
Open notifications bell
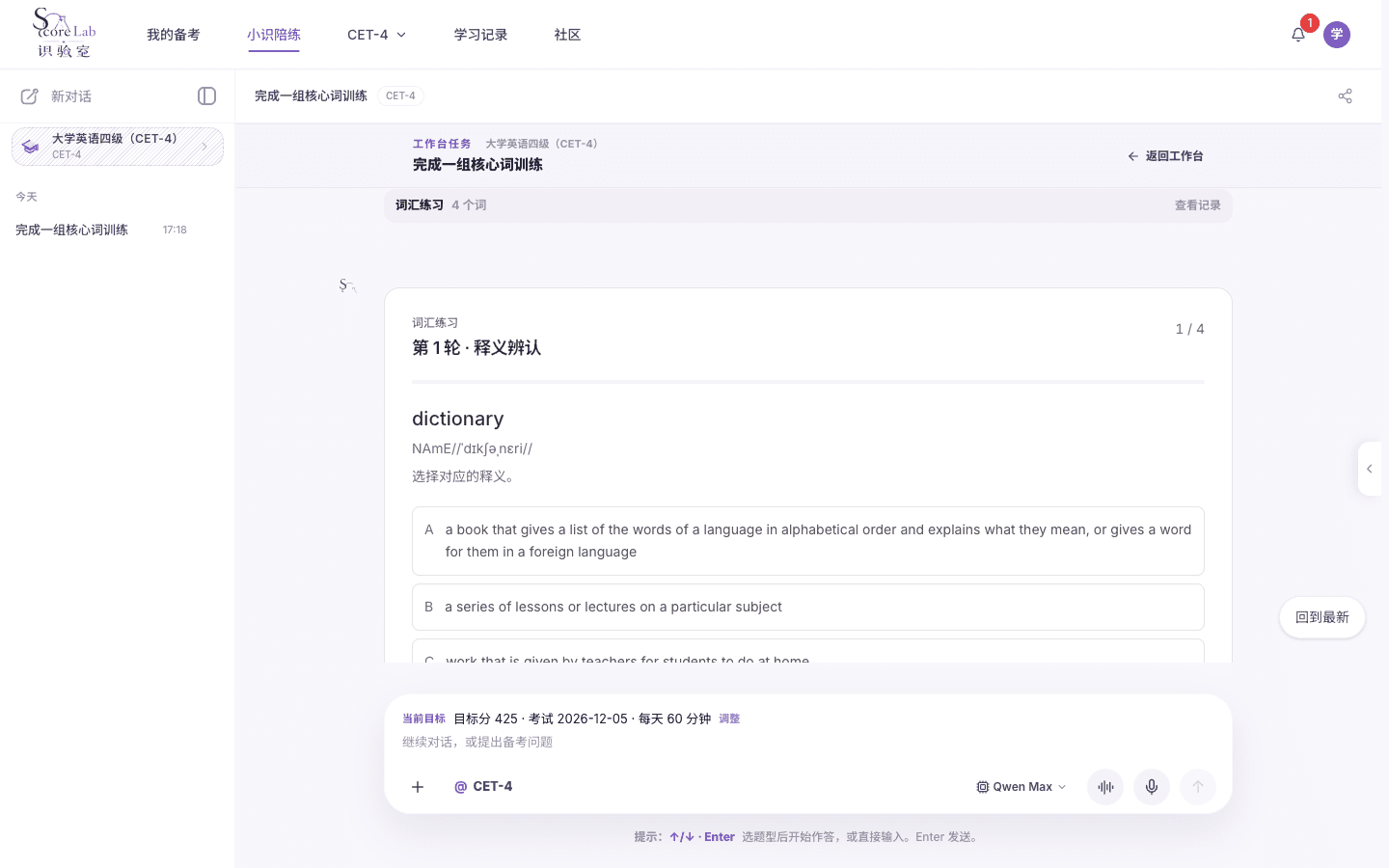(x=1298, y=35)
